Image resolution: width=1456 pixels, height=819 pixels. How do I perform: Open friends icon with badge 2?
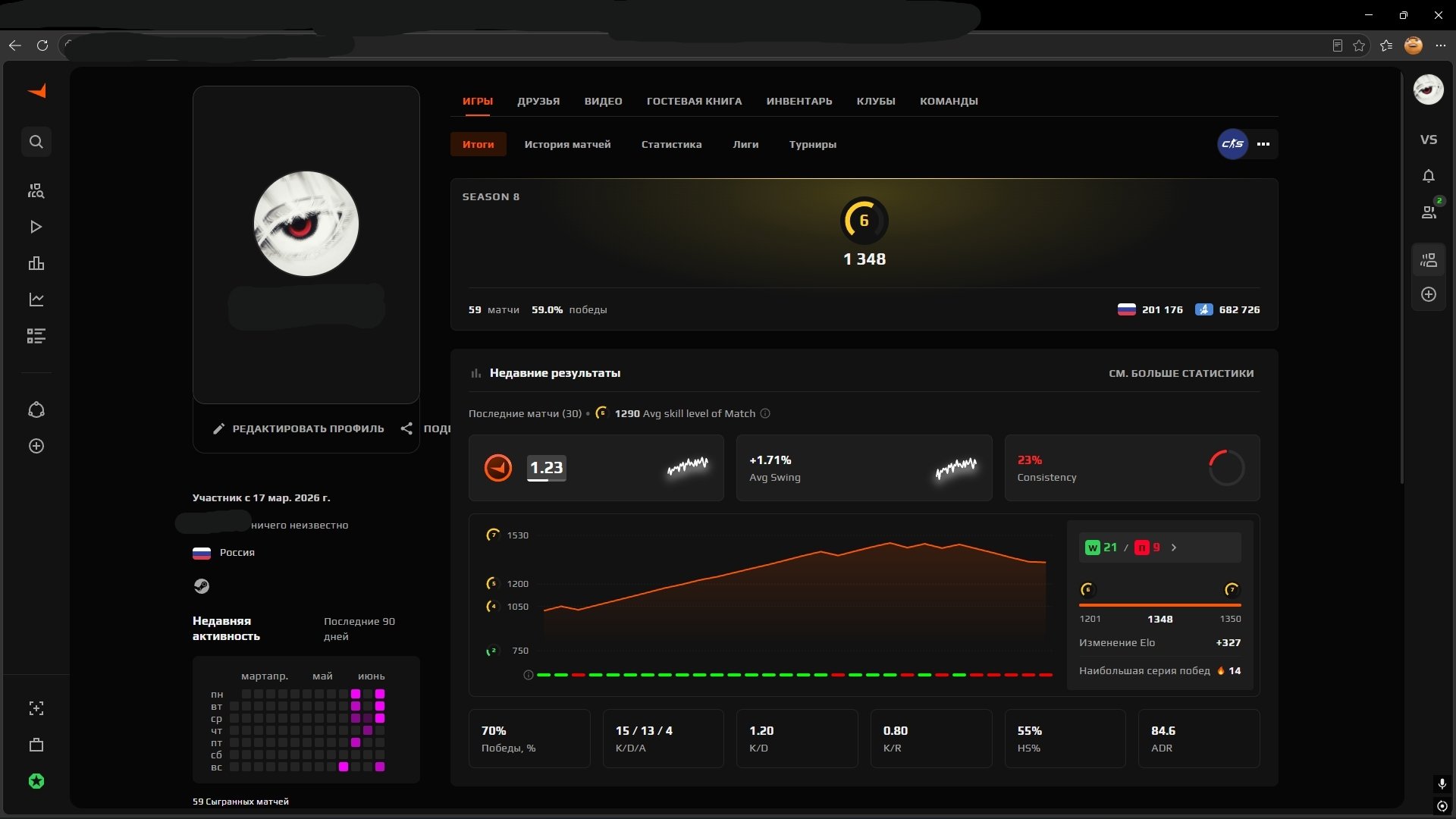pos(1430,211)
